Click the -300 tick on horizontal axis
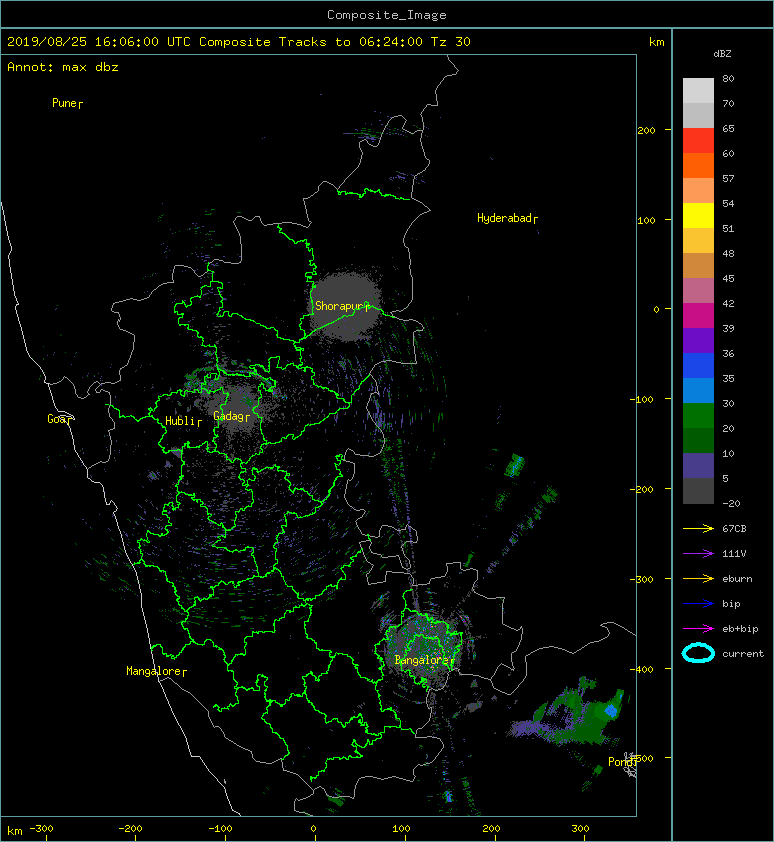This screenshot has width=774, height=842. click(x=41, y=829)
